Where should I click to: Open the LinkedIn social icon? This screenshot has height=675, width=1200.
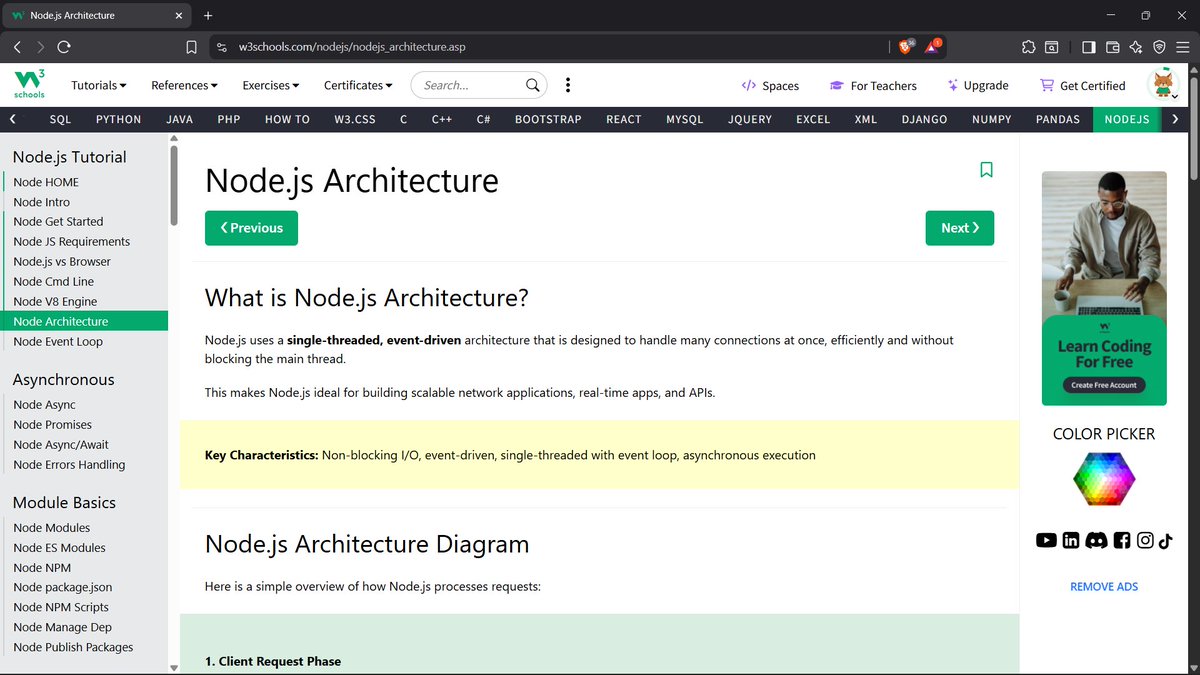(x=1071, y=540)
